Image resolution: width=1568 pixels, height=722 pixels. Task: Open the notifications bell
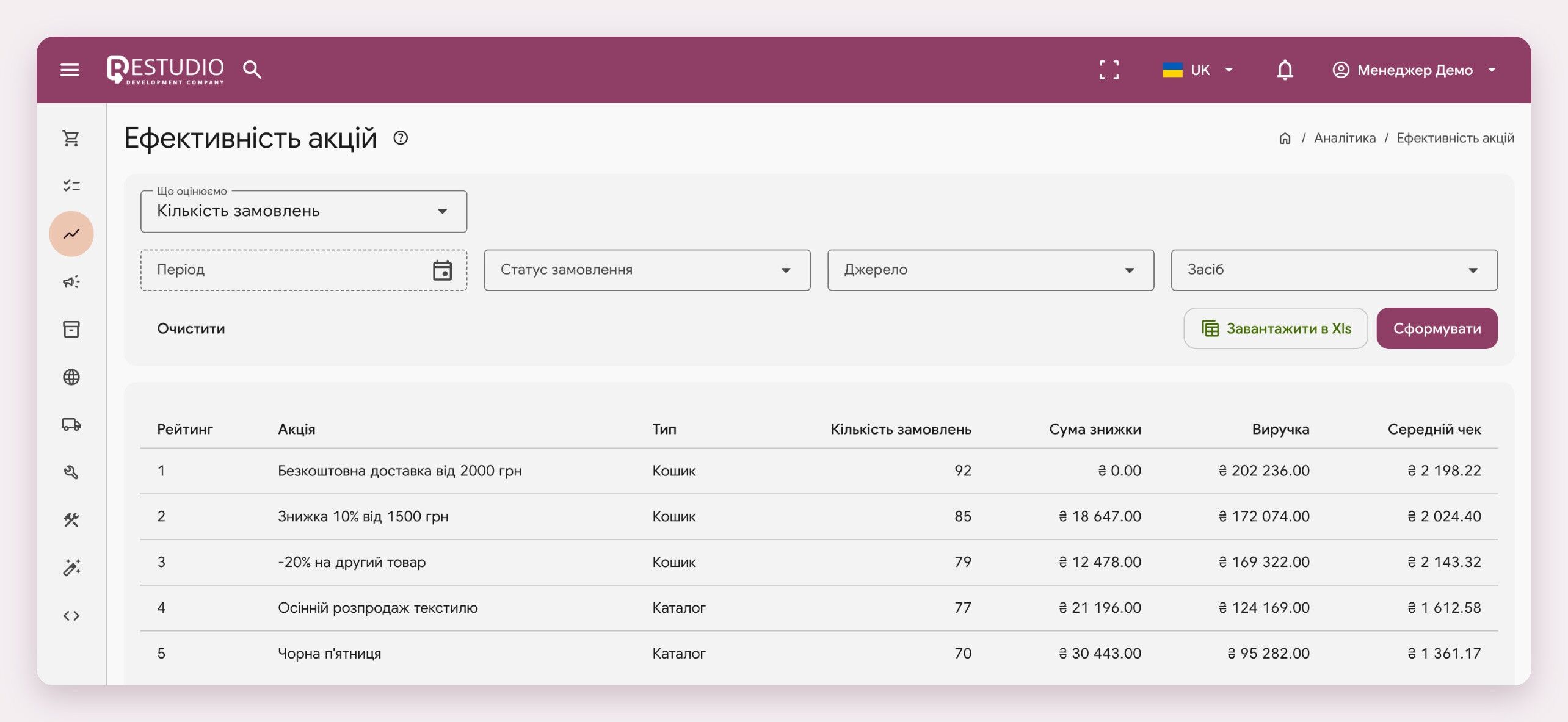[1285, 70]
